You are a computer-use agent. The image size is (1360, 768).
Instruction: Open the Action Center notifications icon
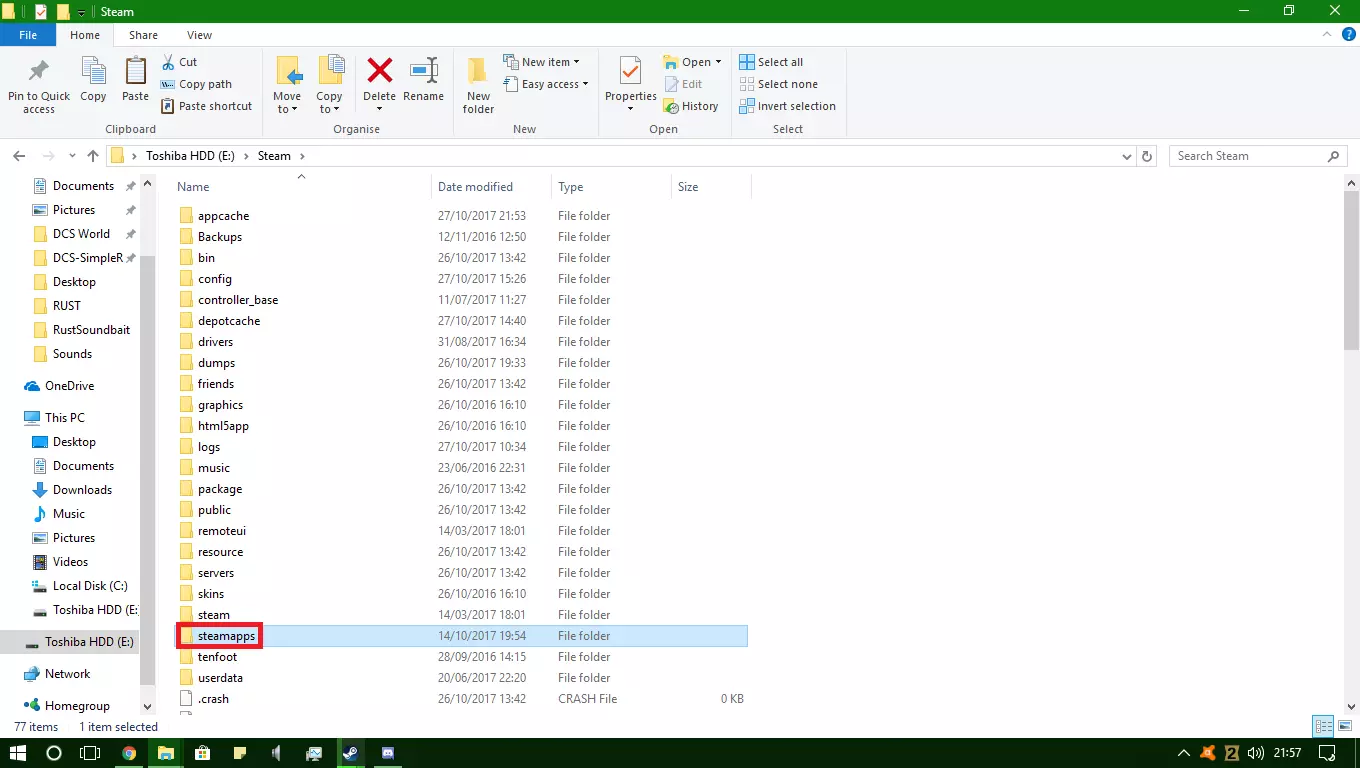1327,753
